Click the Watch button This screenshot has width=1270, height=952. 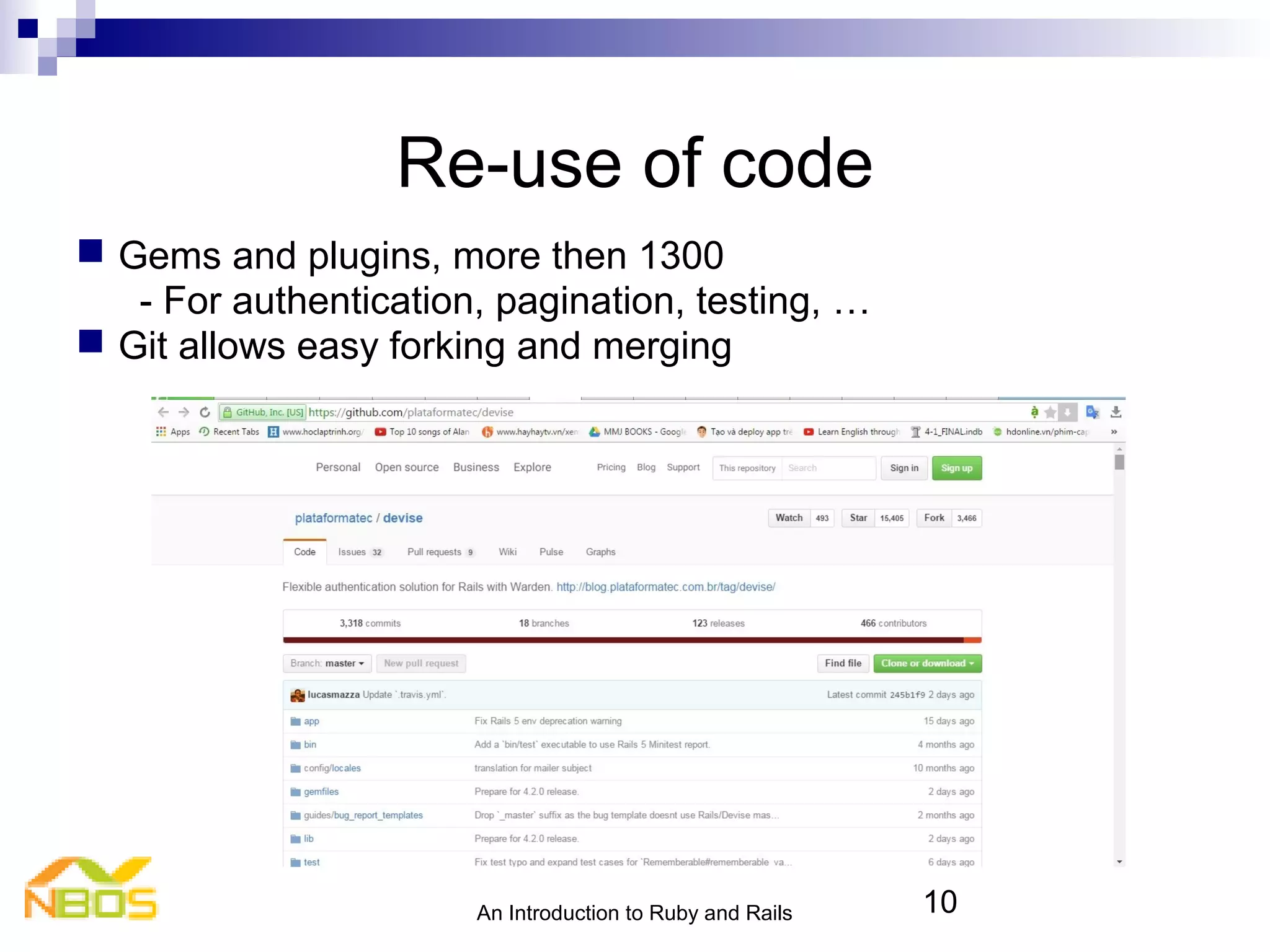coord(789,518)
